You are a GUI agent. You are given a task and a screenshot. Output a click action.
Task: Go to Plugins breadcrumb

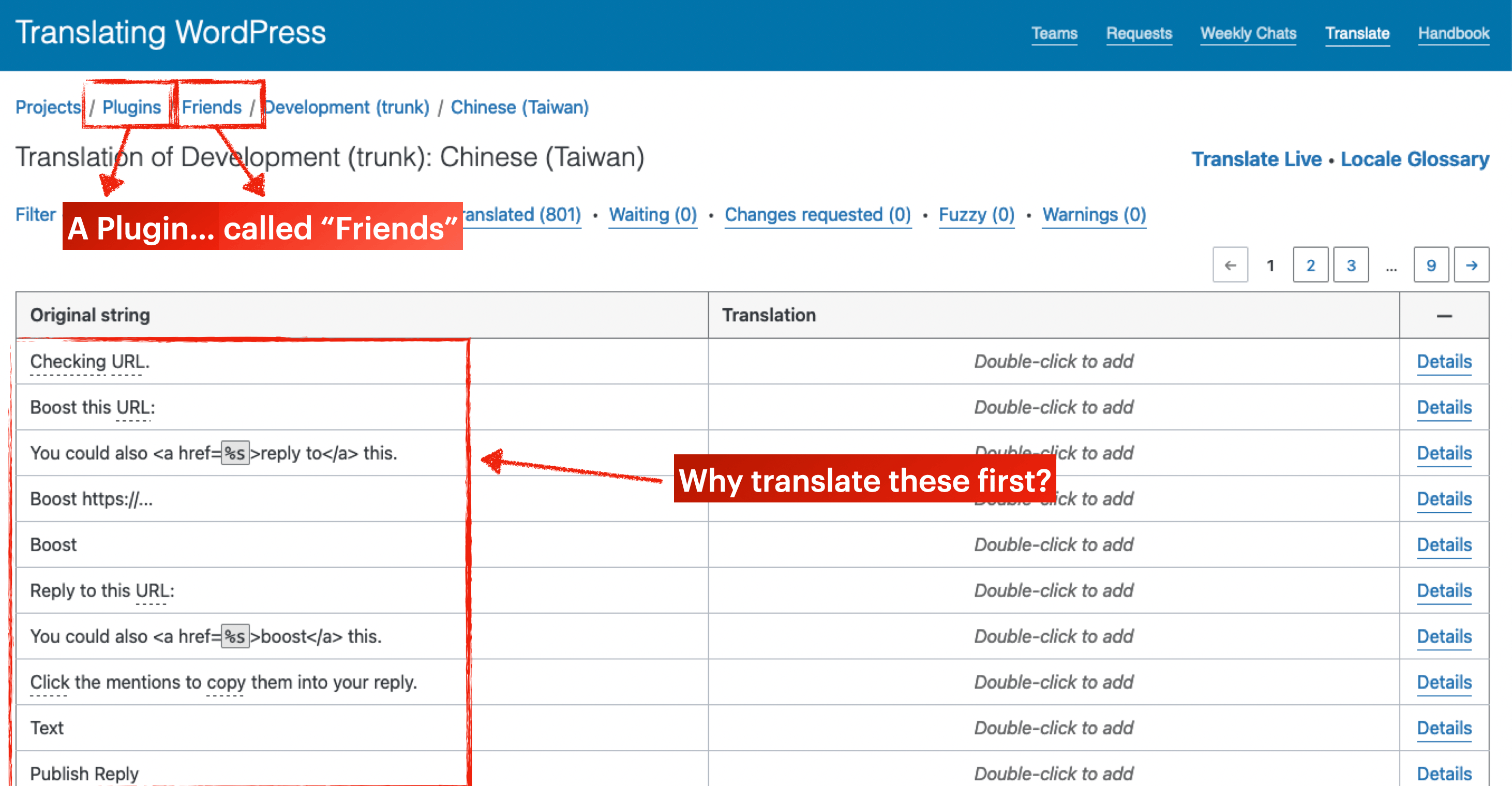click(x=131, y=108)
